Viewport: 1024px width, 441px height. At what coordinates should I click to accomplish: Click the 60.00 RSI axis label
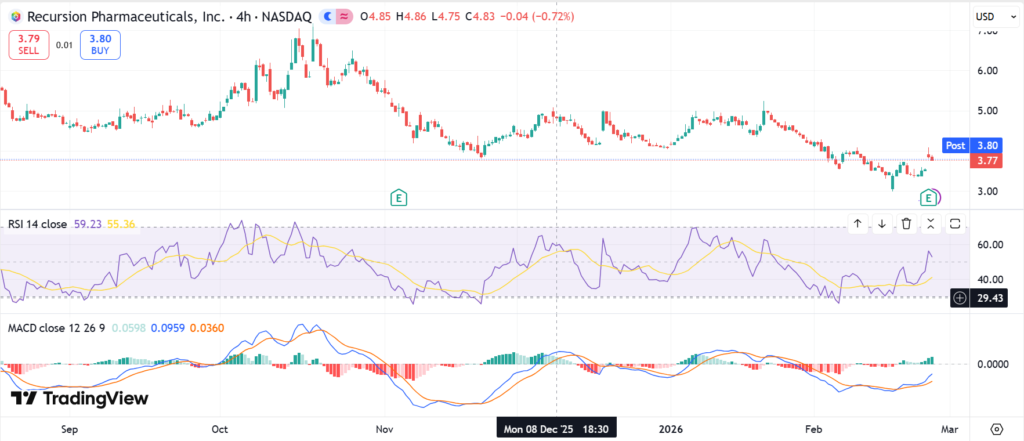pos(989,245)
